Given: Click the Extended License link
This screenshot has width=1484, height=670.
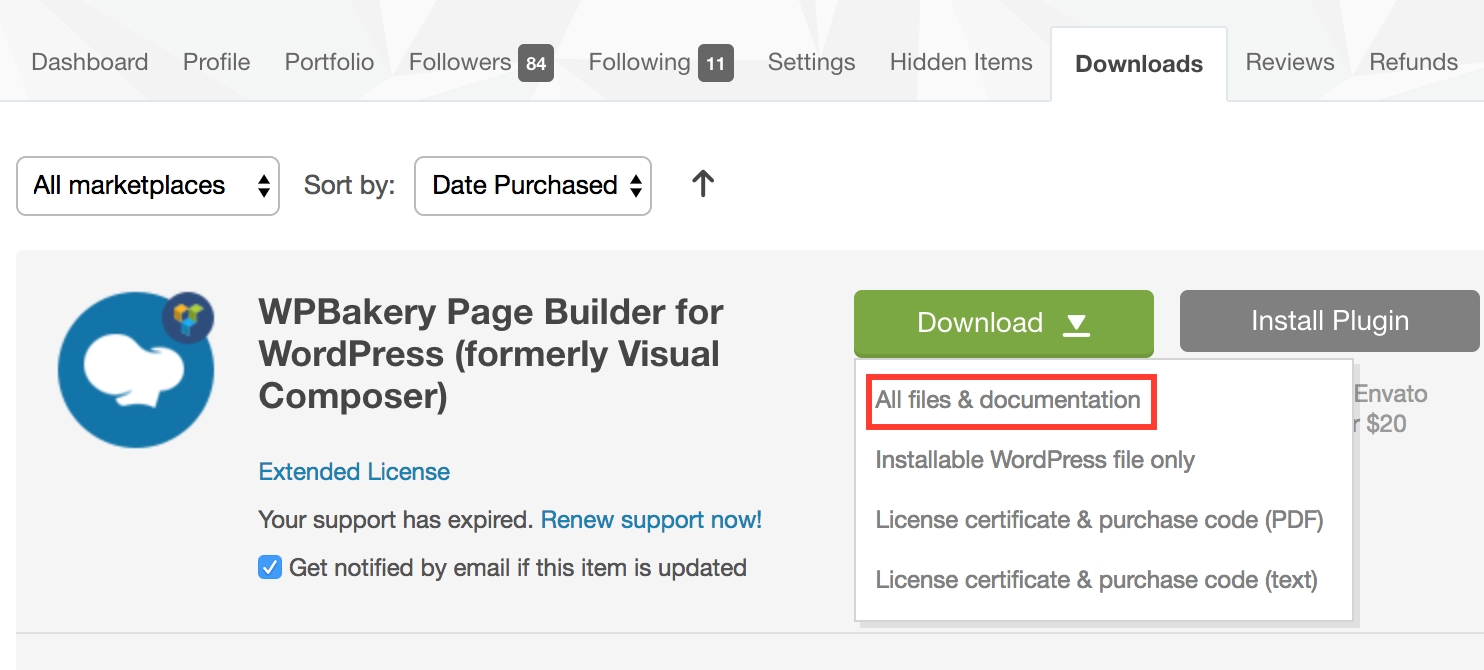Looking at the screenshot, I should pos(354,472).
